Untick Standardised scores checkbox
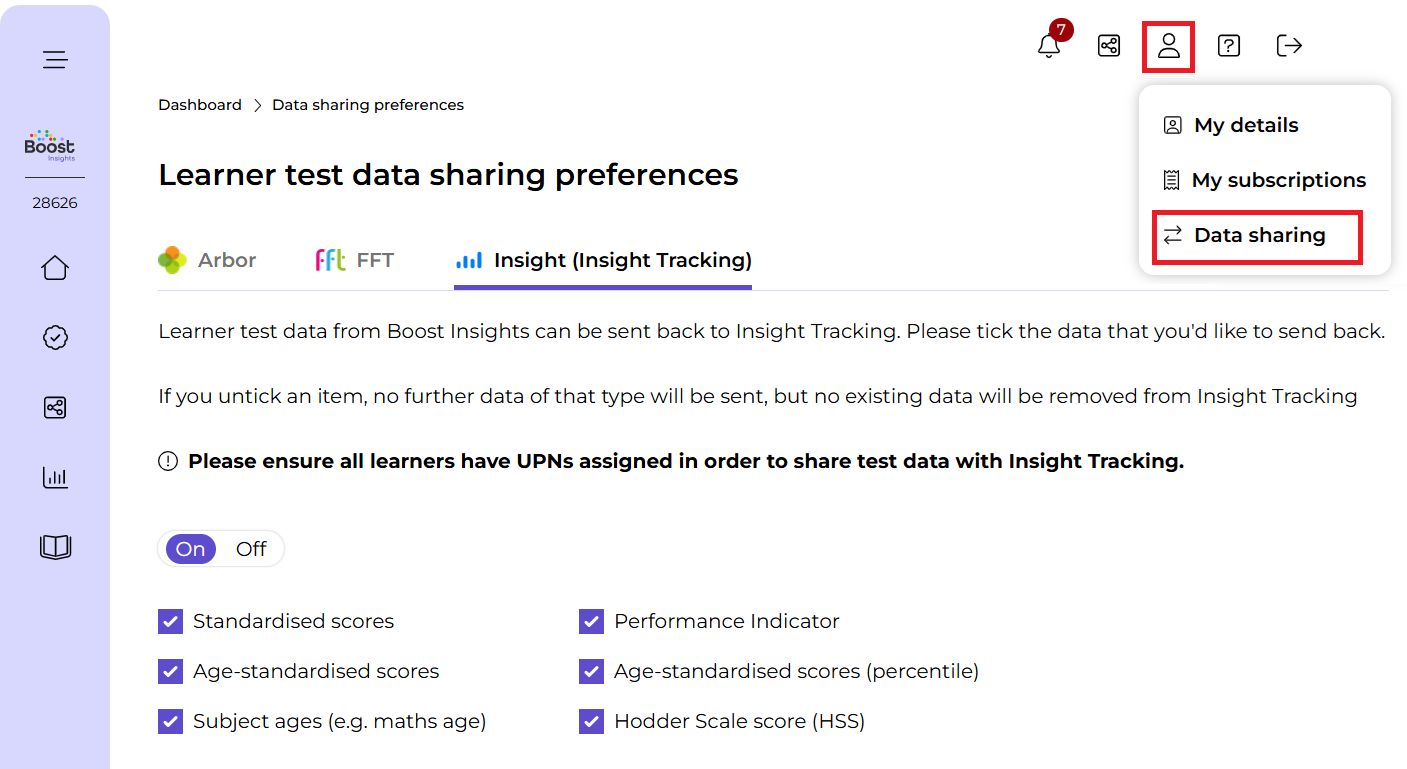1407x769 pixels. coord(170,621)
